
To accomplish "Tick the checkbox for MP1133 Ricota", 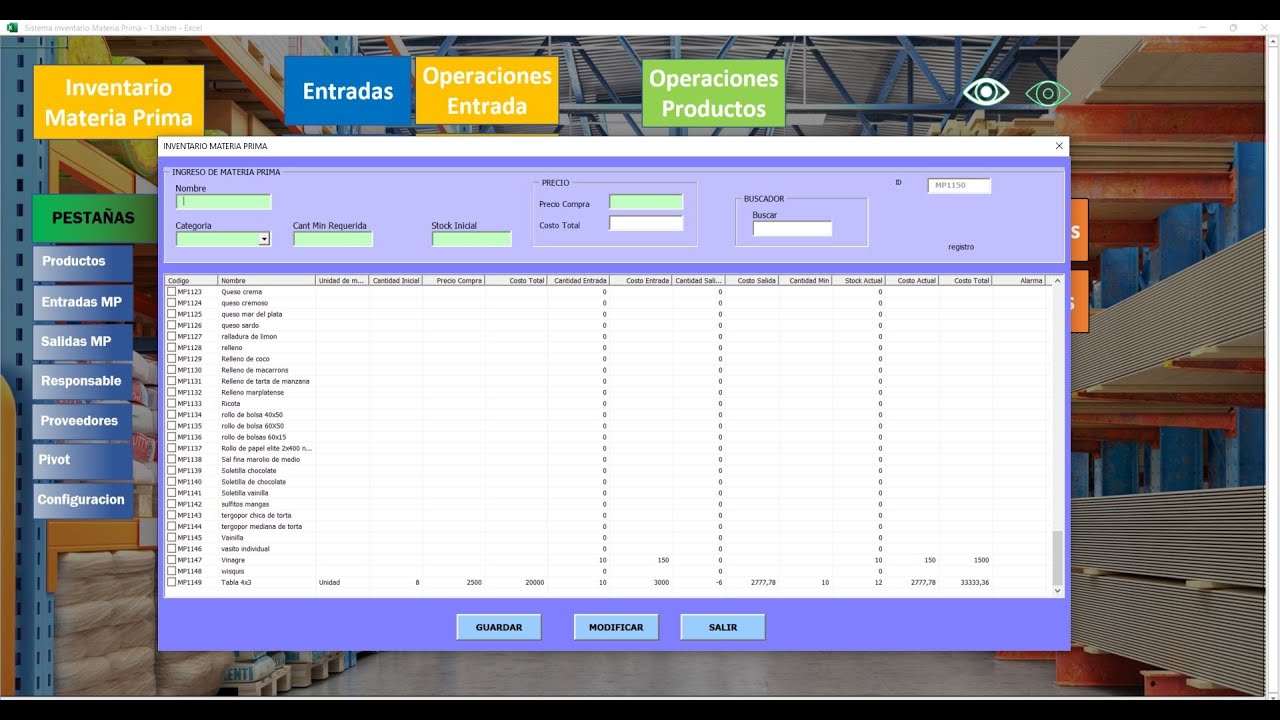I will (x=171, y=403).
